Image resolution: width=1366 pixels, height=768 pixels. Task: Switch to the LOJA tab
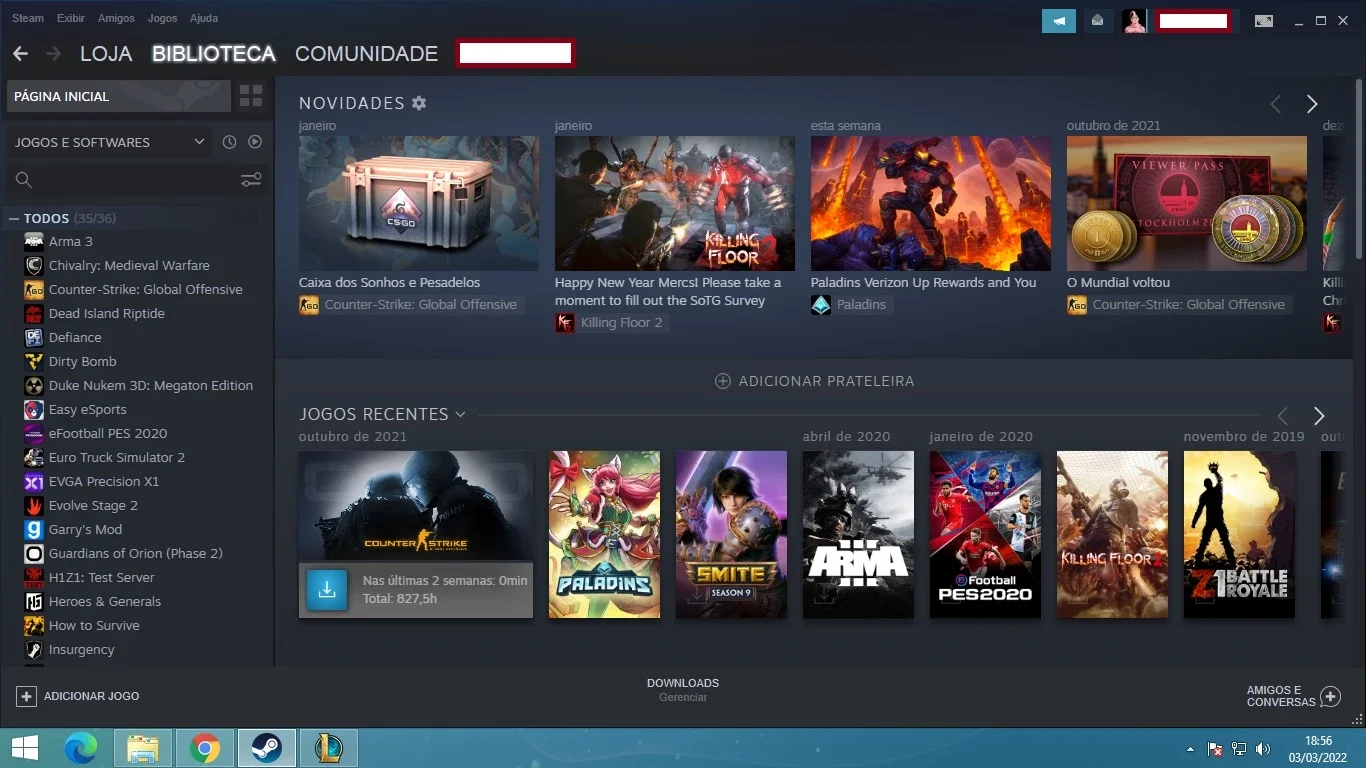106,54
